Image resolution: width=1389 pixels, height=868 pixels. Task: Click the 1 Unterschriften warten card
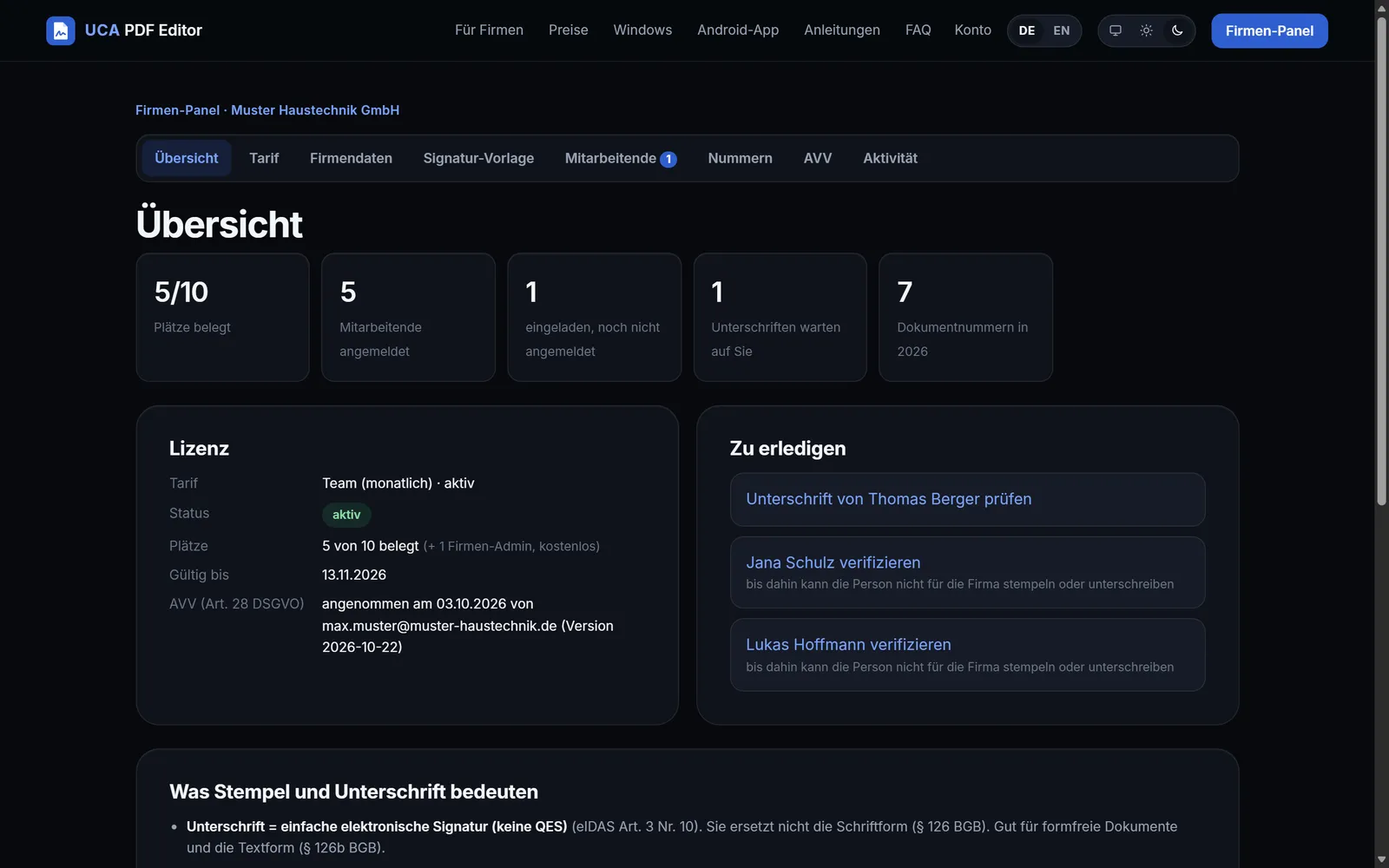(x=780, y=317)
